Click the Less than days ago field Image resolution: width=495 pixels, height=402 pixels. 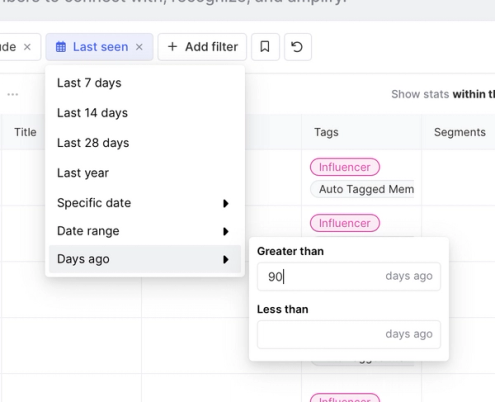(x=349, y=334)
